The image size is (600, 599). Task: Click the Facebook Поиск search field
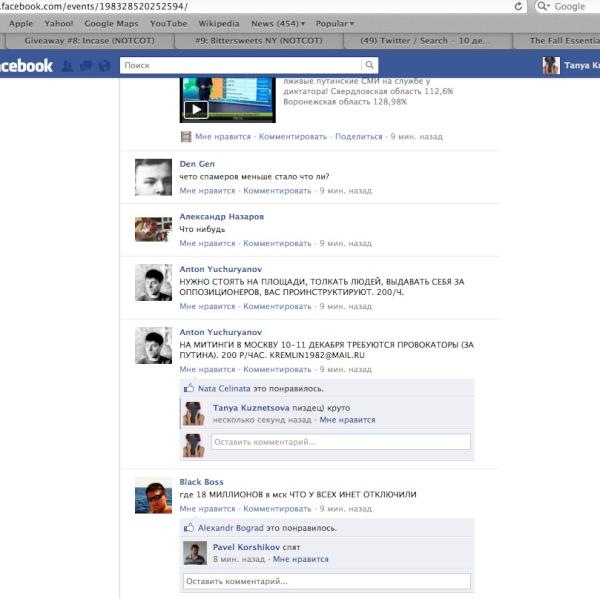point(240,65)
